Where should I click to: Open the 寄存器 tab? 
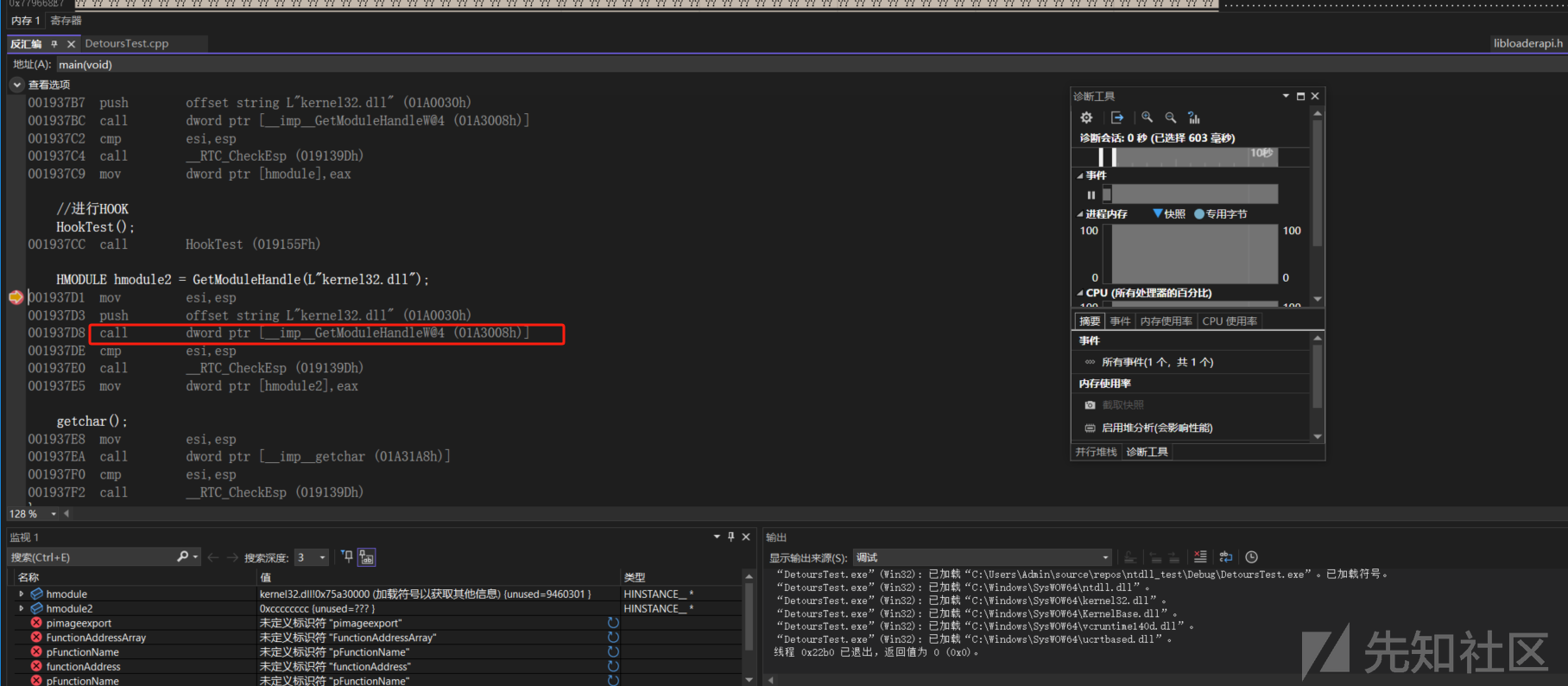(x=66, y=20)
